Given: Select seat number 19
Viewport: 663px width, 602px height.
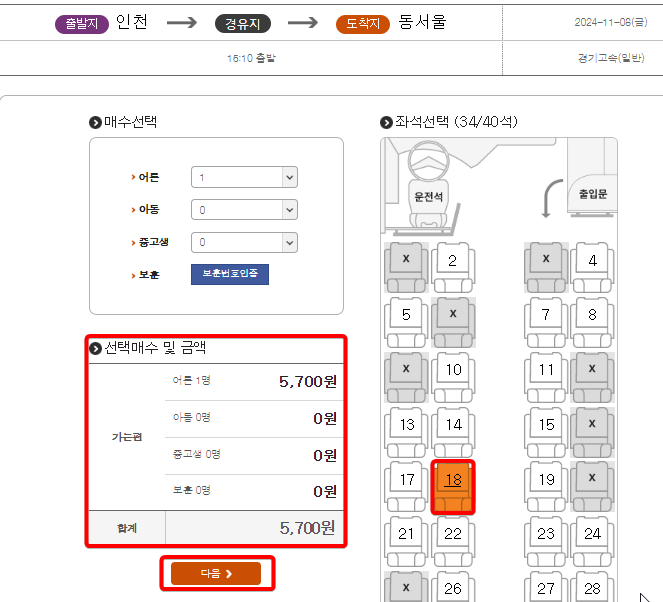Looking at the screenshot, I should 546,487.
